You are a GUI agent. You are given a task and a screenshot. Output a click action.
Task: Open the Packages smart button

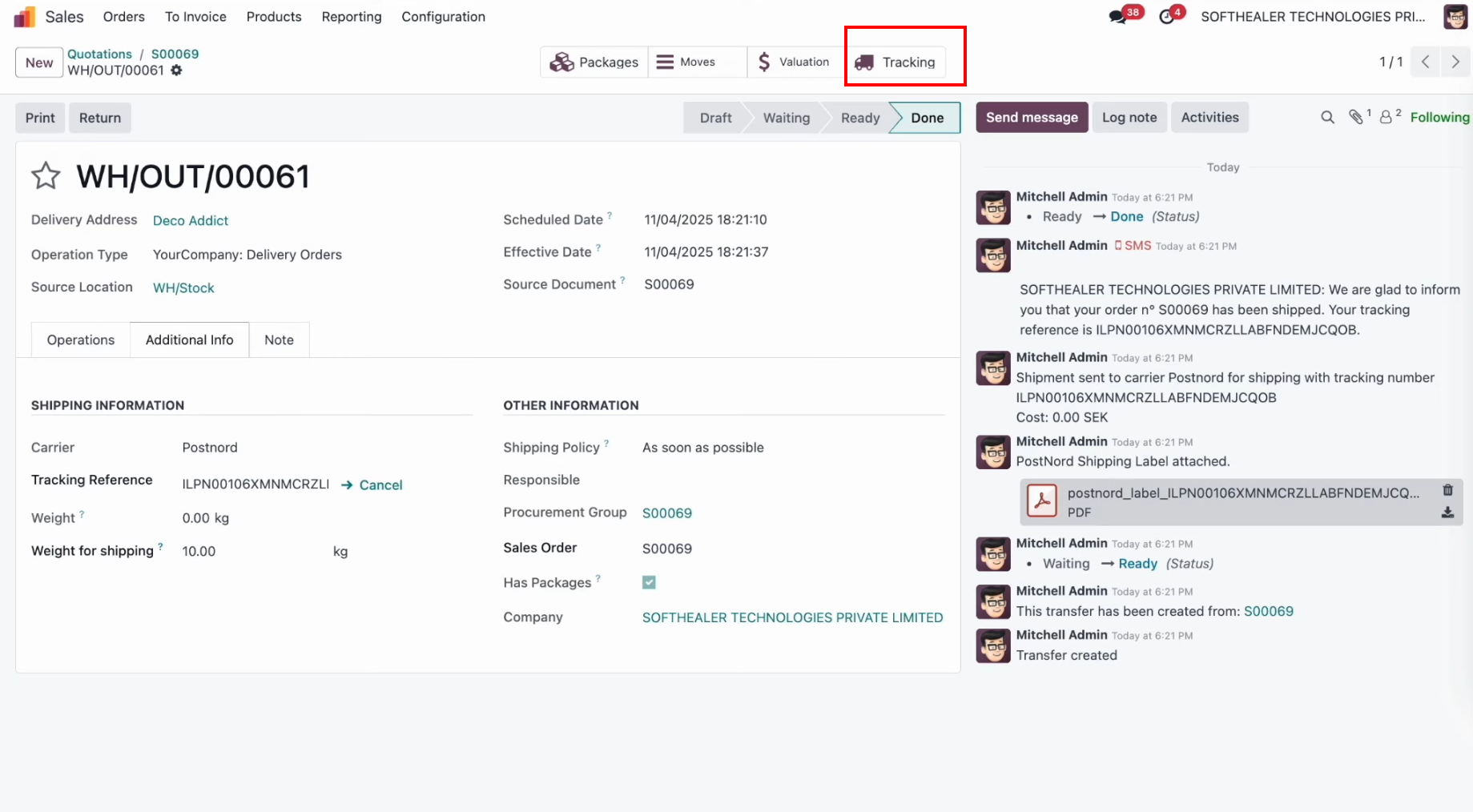pyautogui.click(x=594, y=62)
